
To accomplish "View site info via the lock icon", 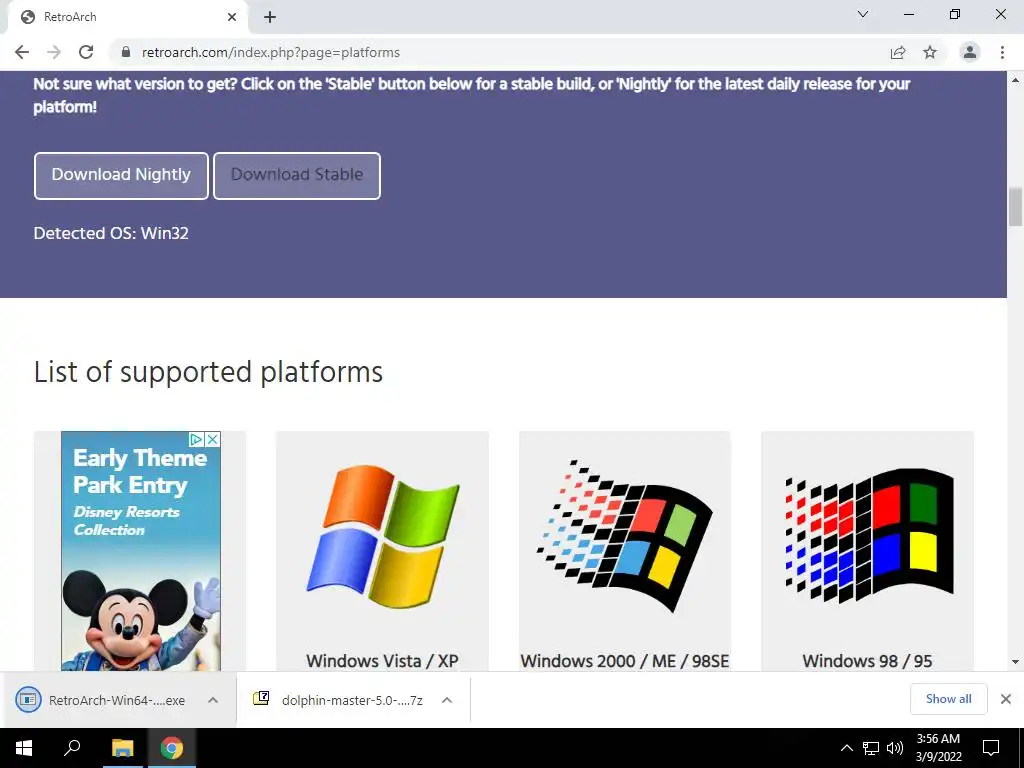I will tap(126, 52).
